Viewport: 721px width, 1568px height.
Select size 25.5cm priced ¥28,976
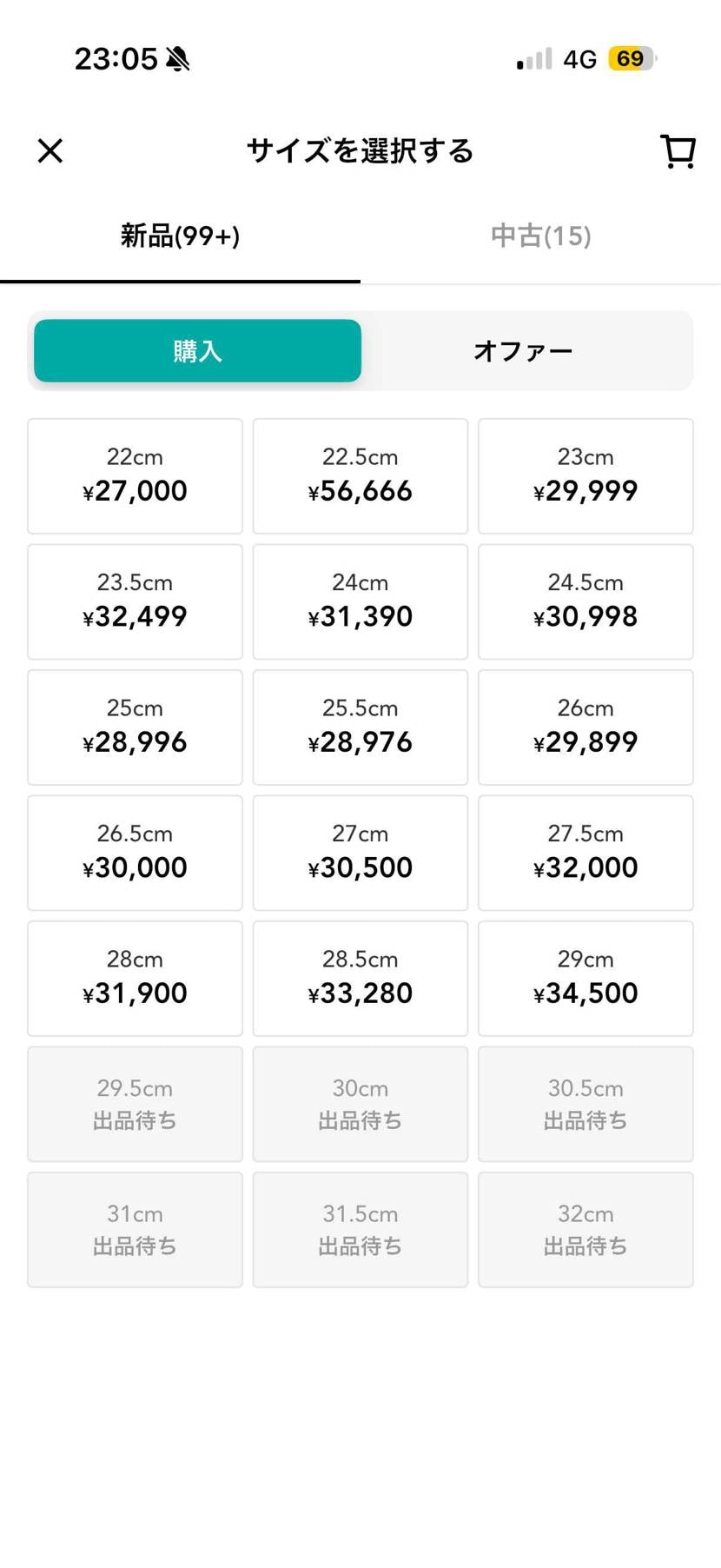tap(360, 727)
